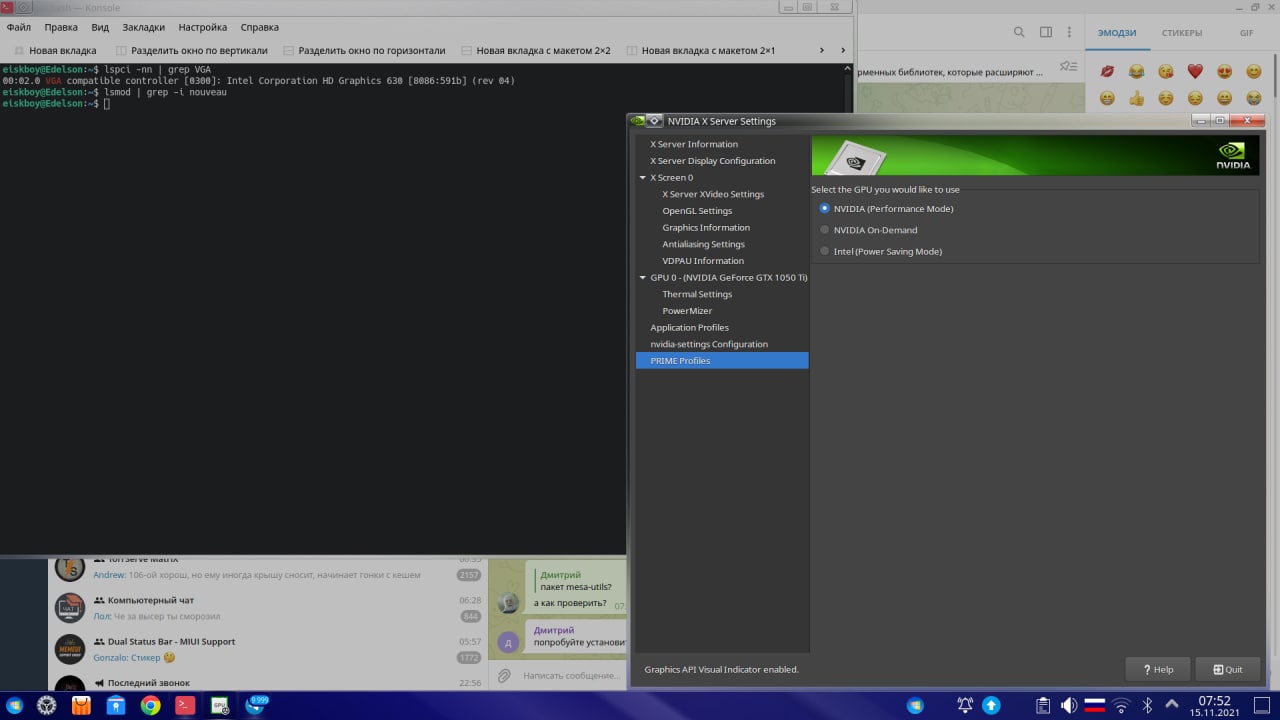Open OpenGL Settings in NVIDIA sidebar

click(x=697, y=211)
